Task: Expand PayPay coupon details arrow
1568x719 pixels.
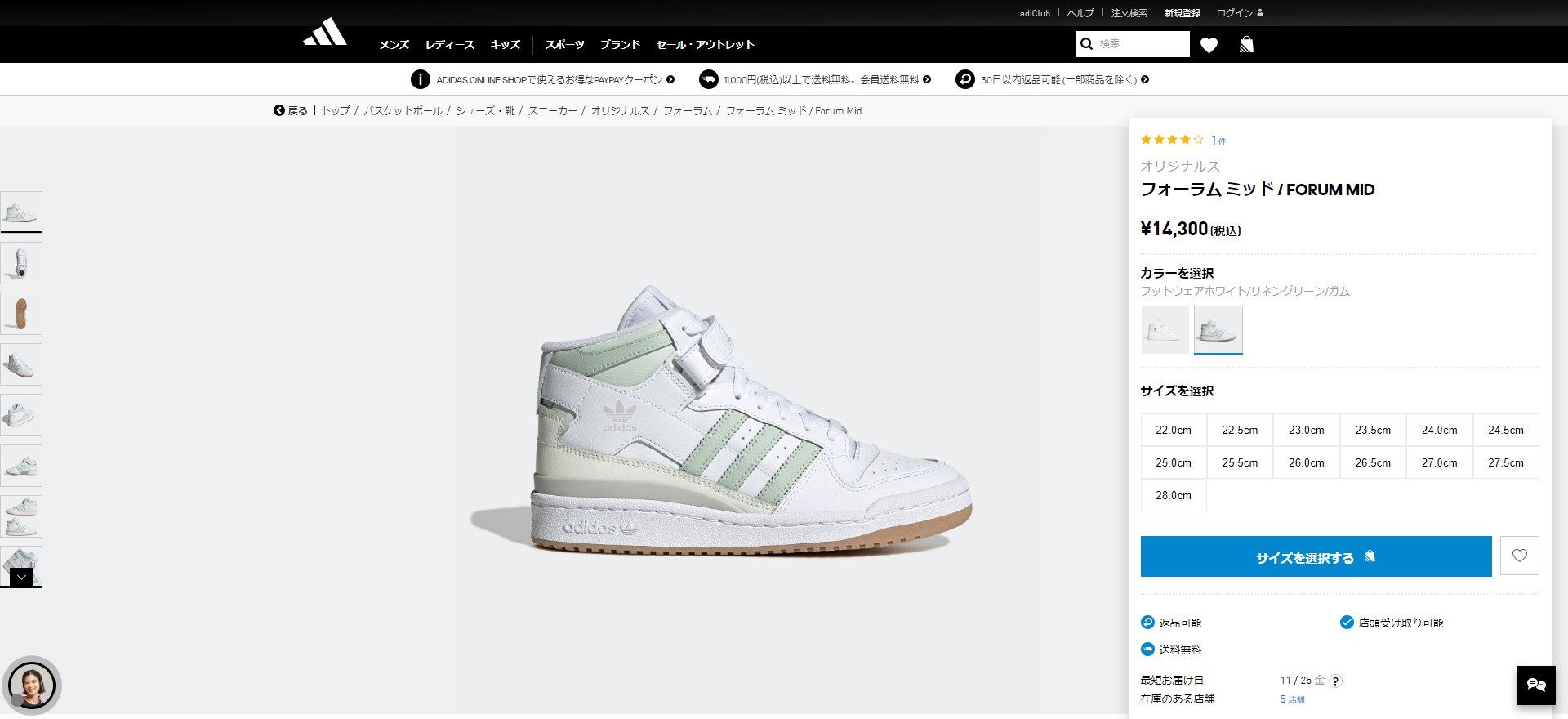Action: pyautogui.click(x=670, y=79)
